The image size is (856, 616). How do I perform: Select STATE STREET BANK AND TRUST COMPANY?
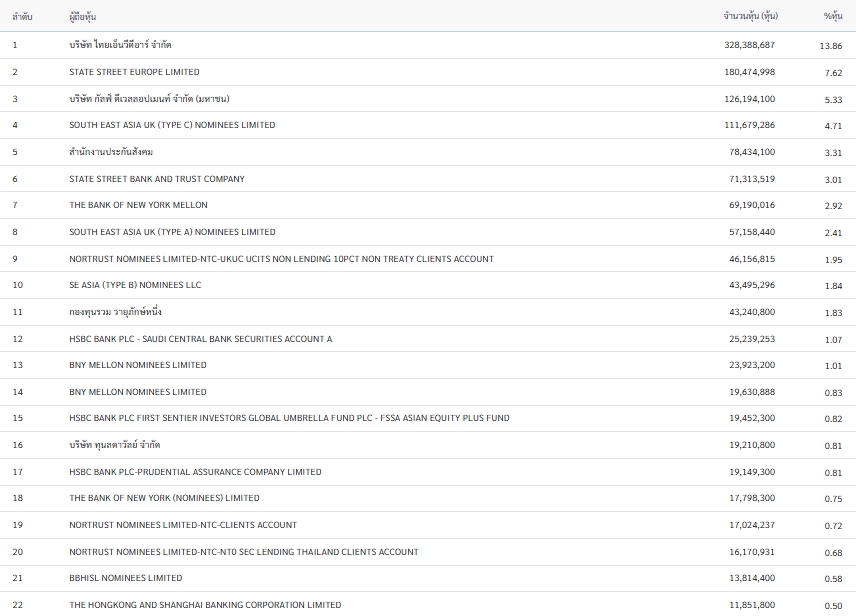click(x=157, y=179)
